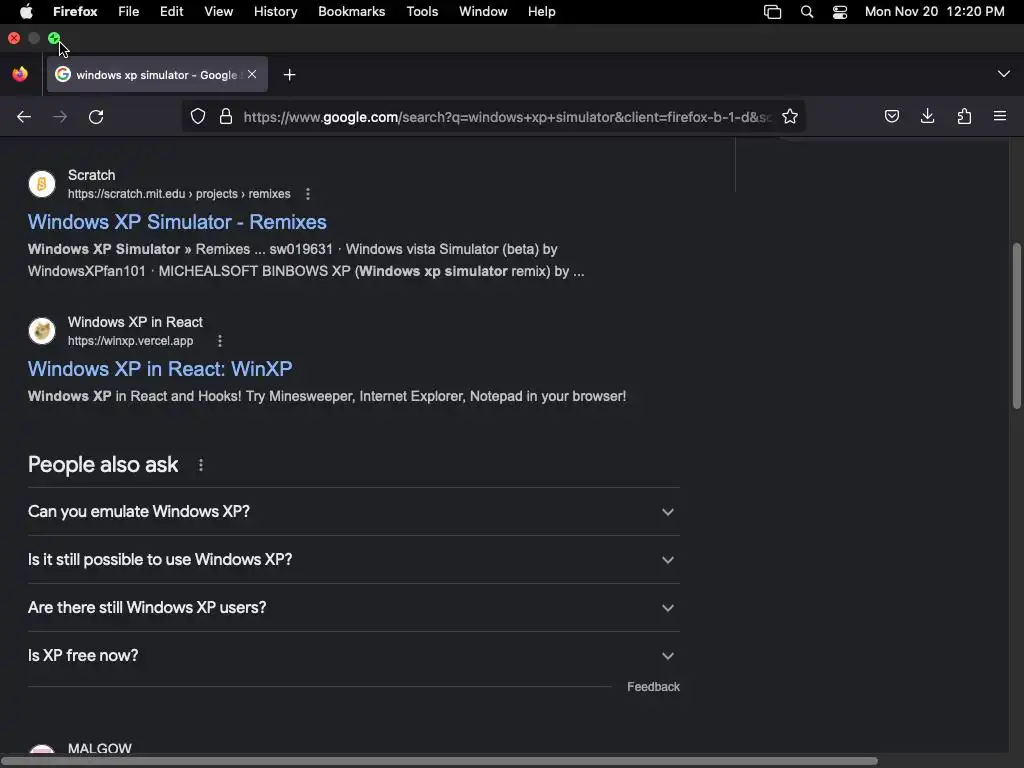Open the Help menu
Screen dimensions: 1024x768
coord(541,12)
